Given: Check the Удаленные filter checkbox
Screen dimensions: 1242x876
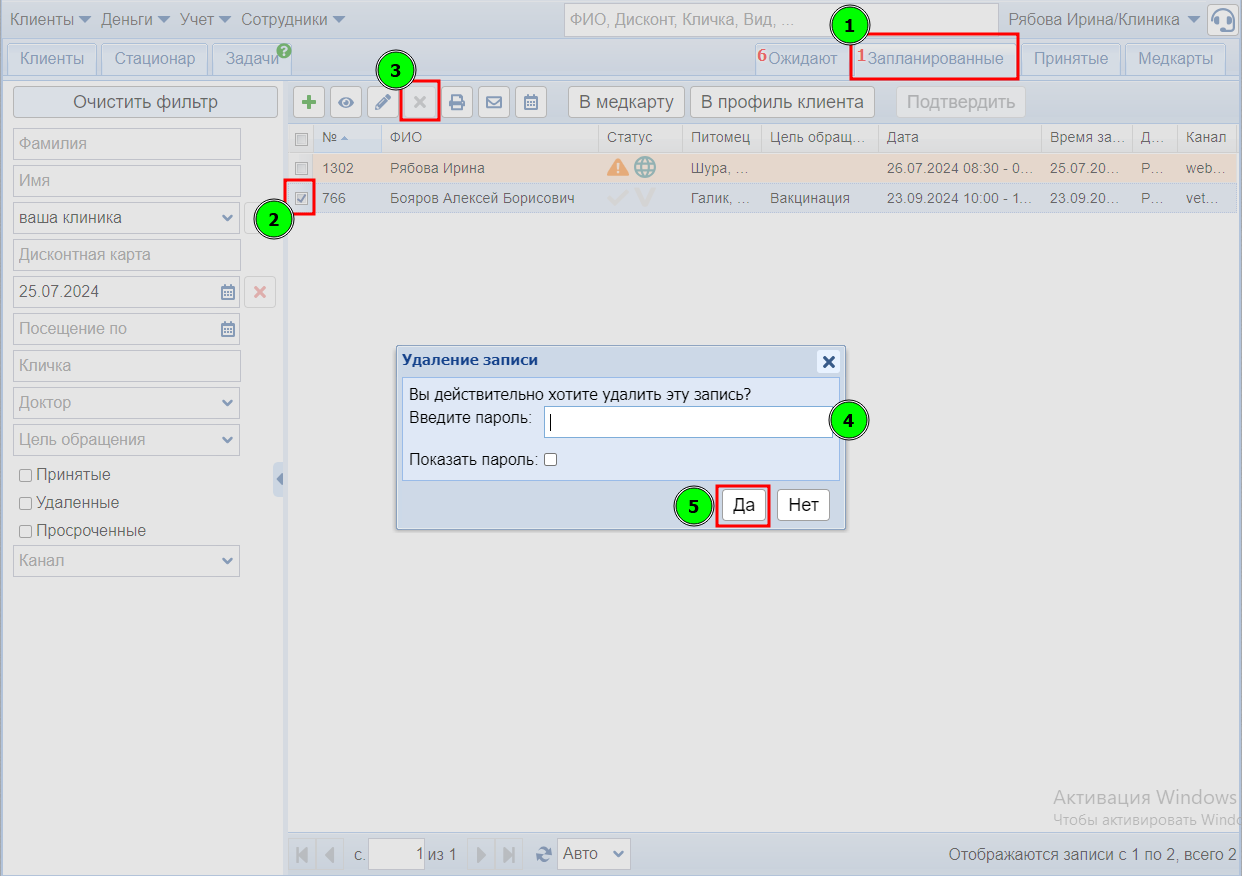Looking at the screenshot, I should (x=26, y=503).
